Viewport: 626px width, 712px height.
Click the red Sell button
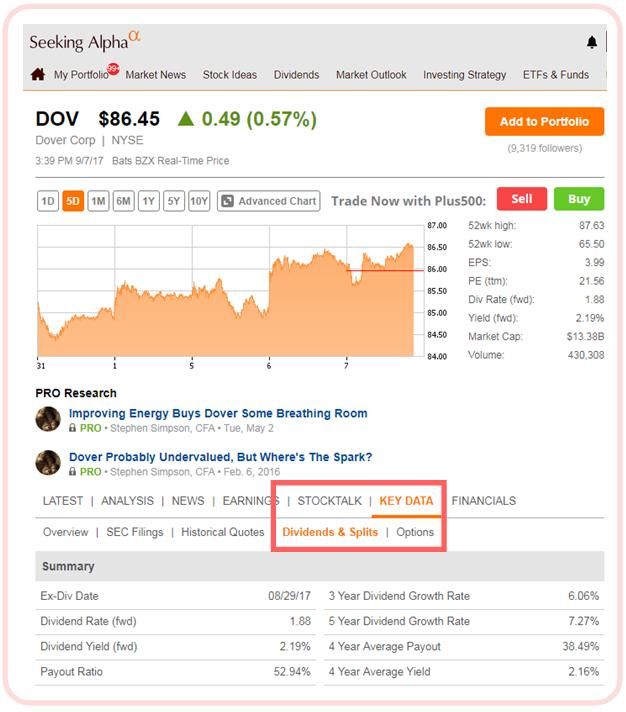(x=522, y=199)
